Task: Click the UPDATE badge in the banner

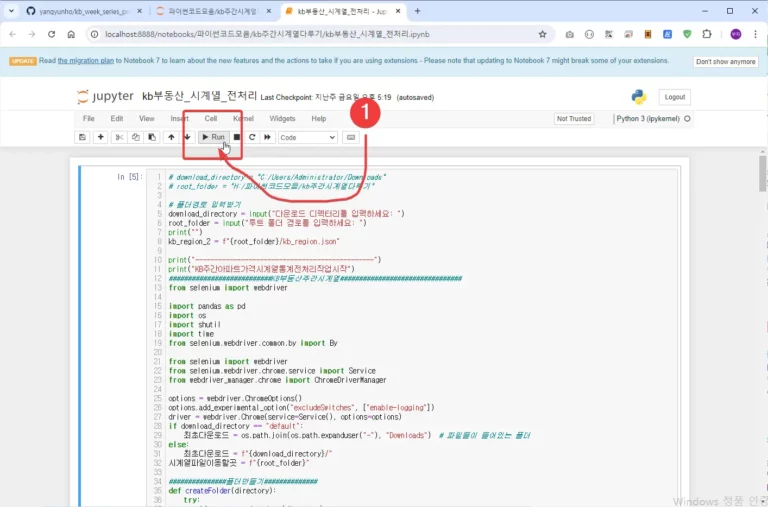Action: coord(23,61)
